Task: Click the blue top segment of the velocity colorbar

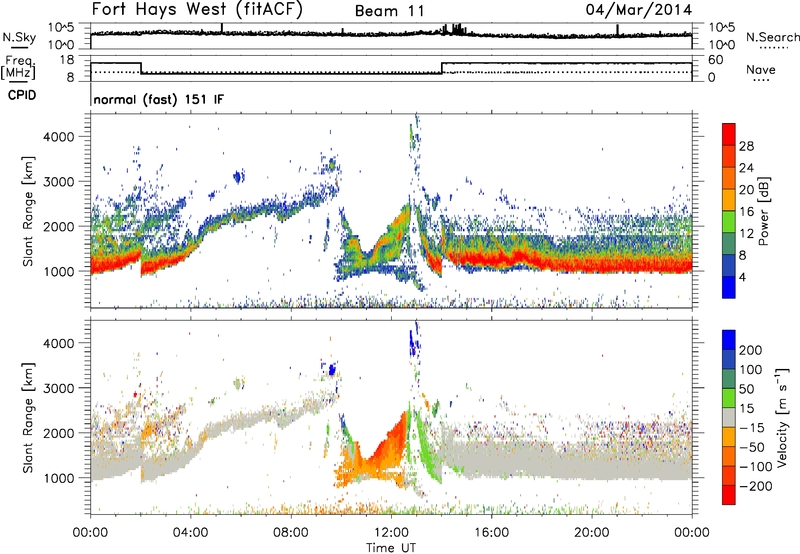Action: pos(729,340)
